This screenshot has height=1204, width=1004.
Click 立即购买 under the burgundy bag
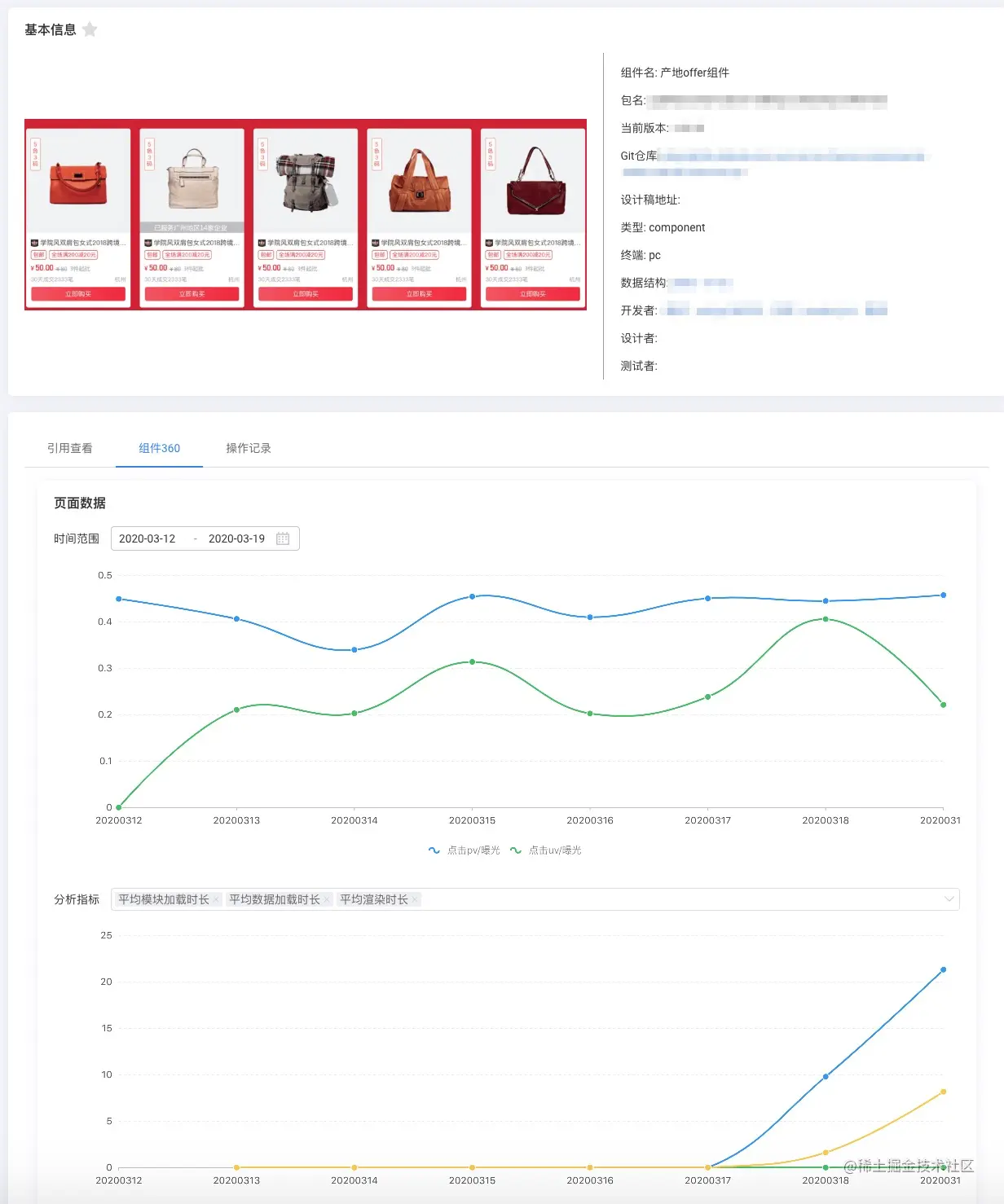click(x=533, y=294)
